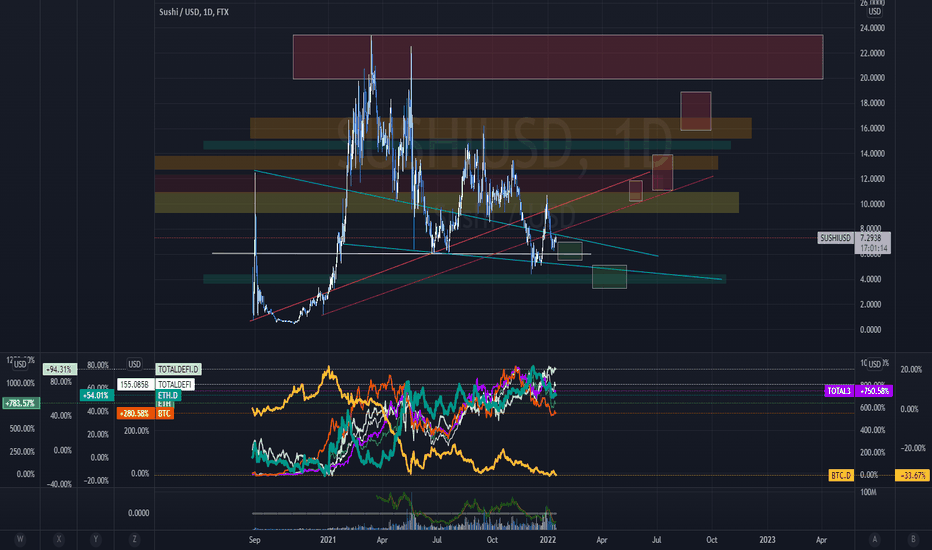Image resolution: width=932 pixels, height=550 pixels.
Task: Open the USD currency selector above TOTAL3 value
Action: (874, 364)
